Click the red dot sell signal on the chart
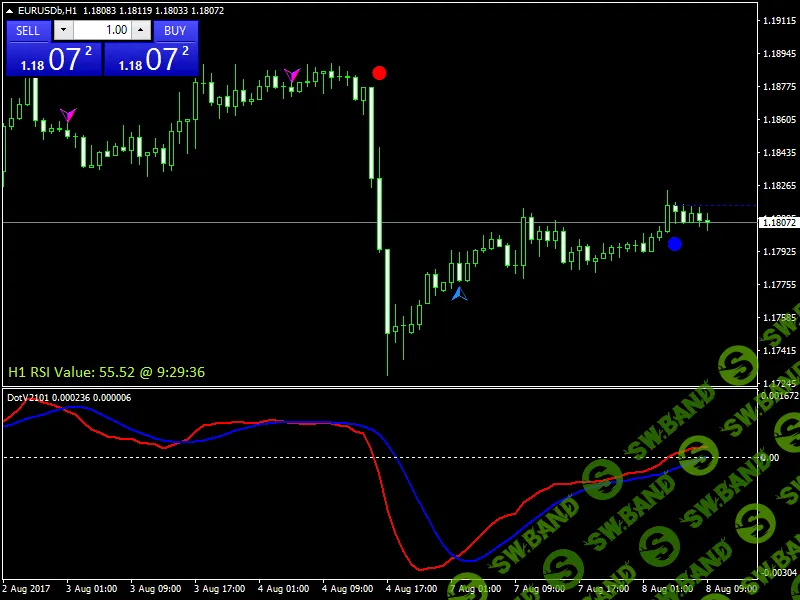This screenshot has height=600, width=800. click(x=379, y=72)
